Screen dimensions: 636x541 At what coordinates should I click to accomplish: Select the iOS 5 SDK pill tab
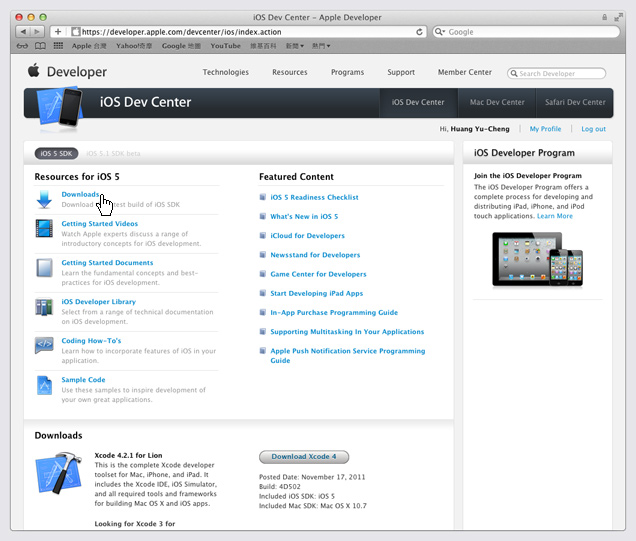click(56, 153)
